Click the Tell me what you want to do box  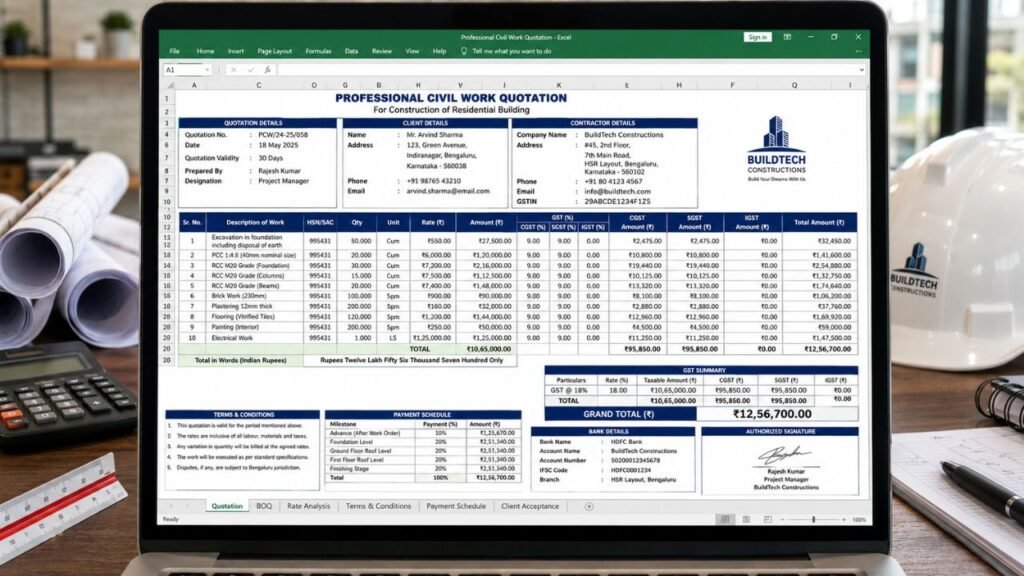coord(511,51)
